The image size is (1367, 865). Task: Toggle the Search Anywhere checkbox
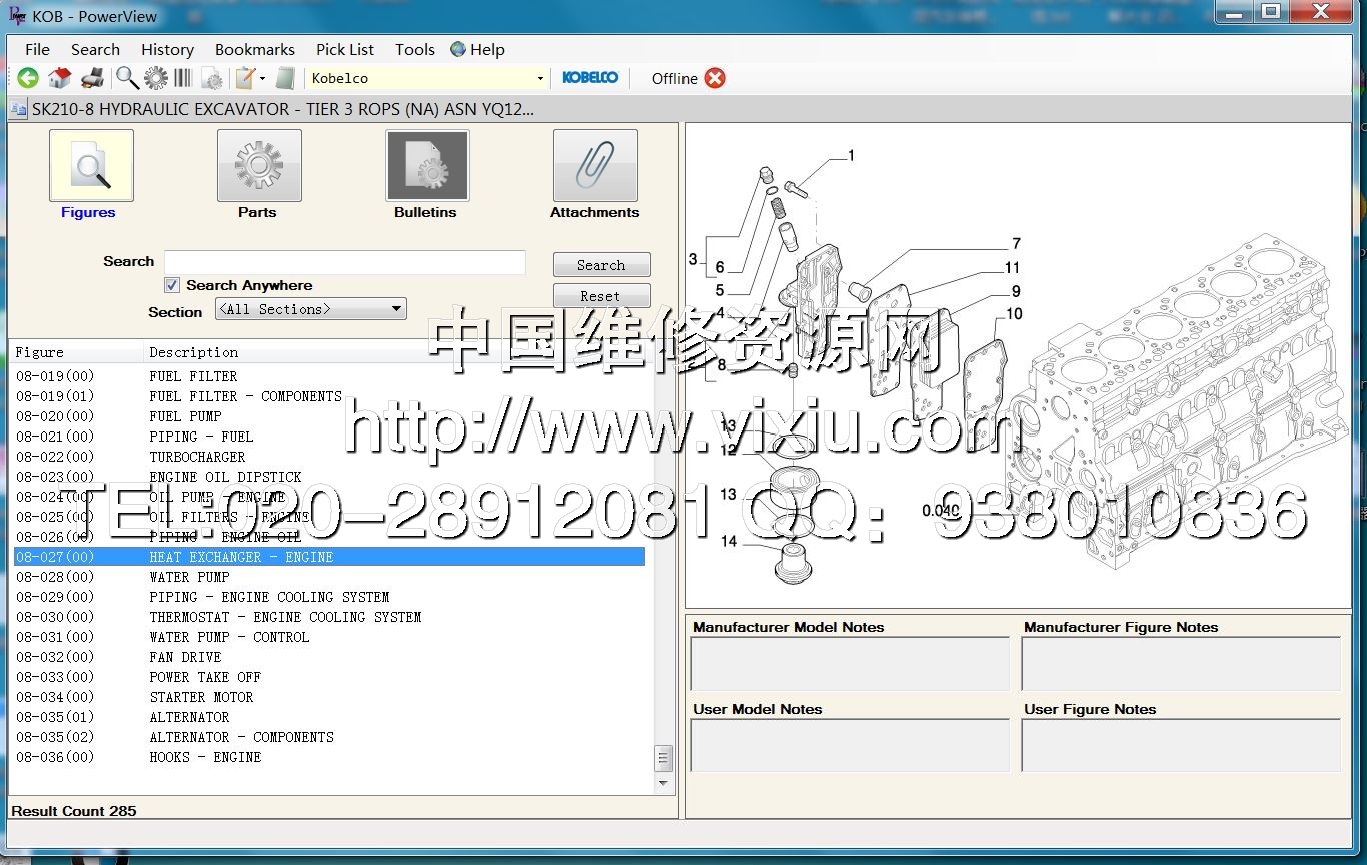point(172,285)
